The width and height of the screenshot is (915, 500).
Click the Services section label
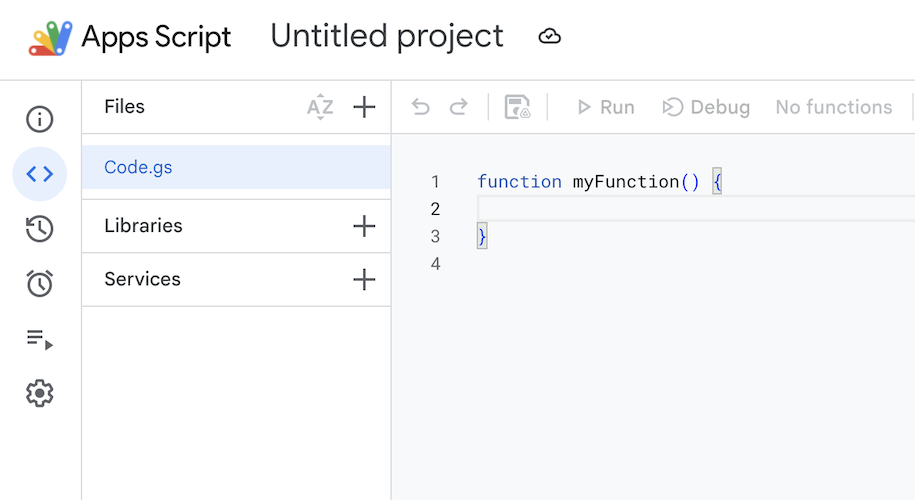[142, 279]
